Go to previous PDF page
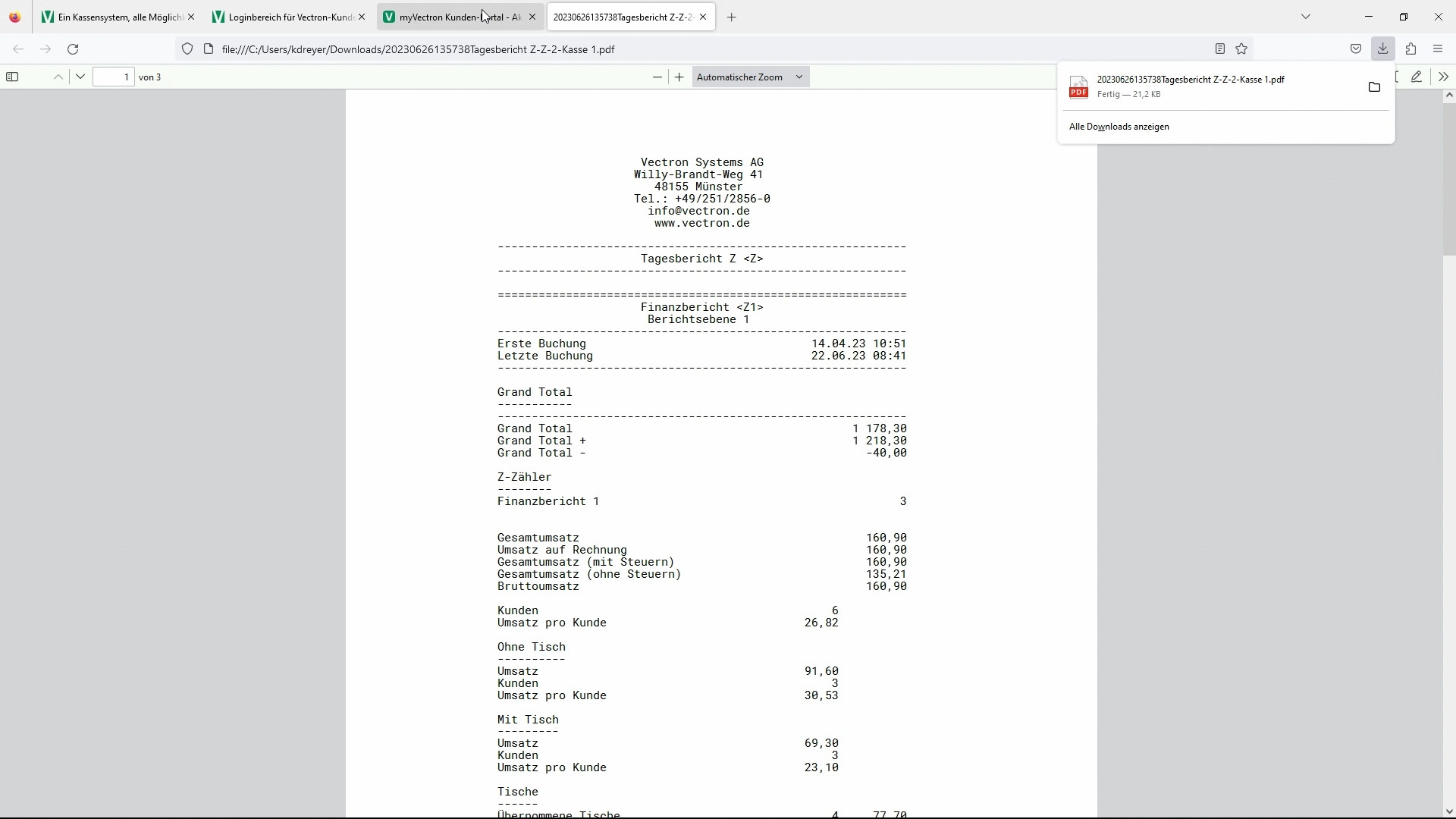This screenshot has width=1456, height=819. tap(58, 77)
